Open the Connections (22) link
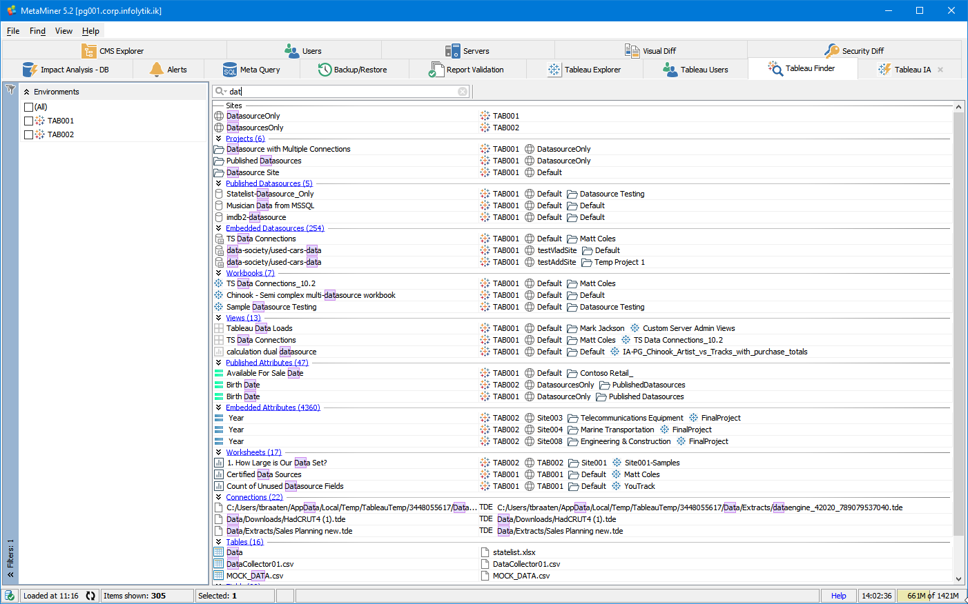The image size is (968, 604). 254,497
